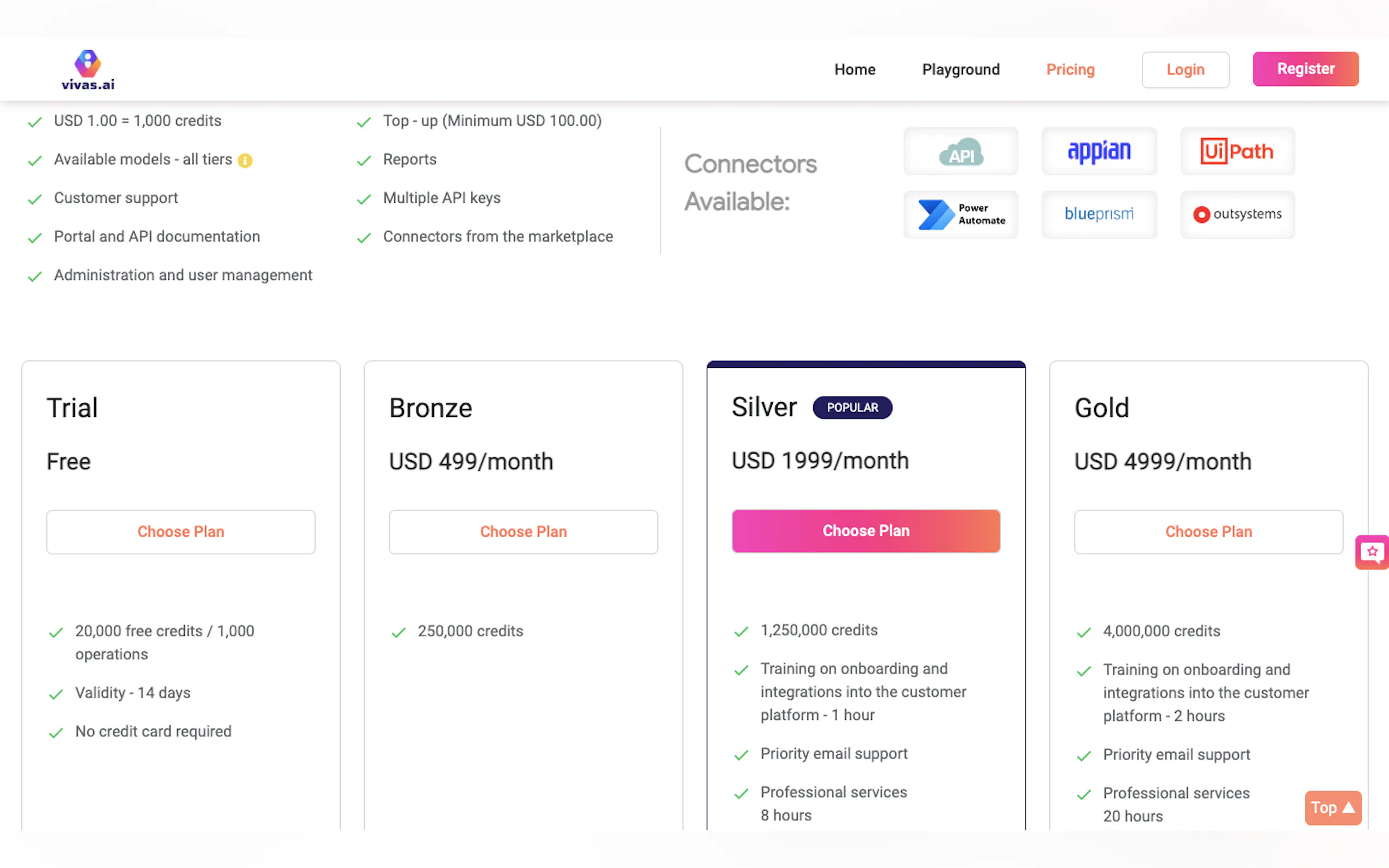Choose the Trial plan
This screenshot has width=1389, height=868.
(181, 532)
